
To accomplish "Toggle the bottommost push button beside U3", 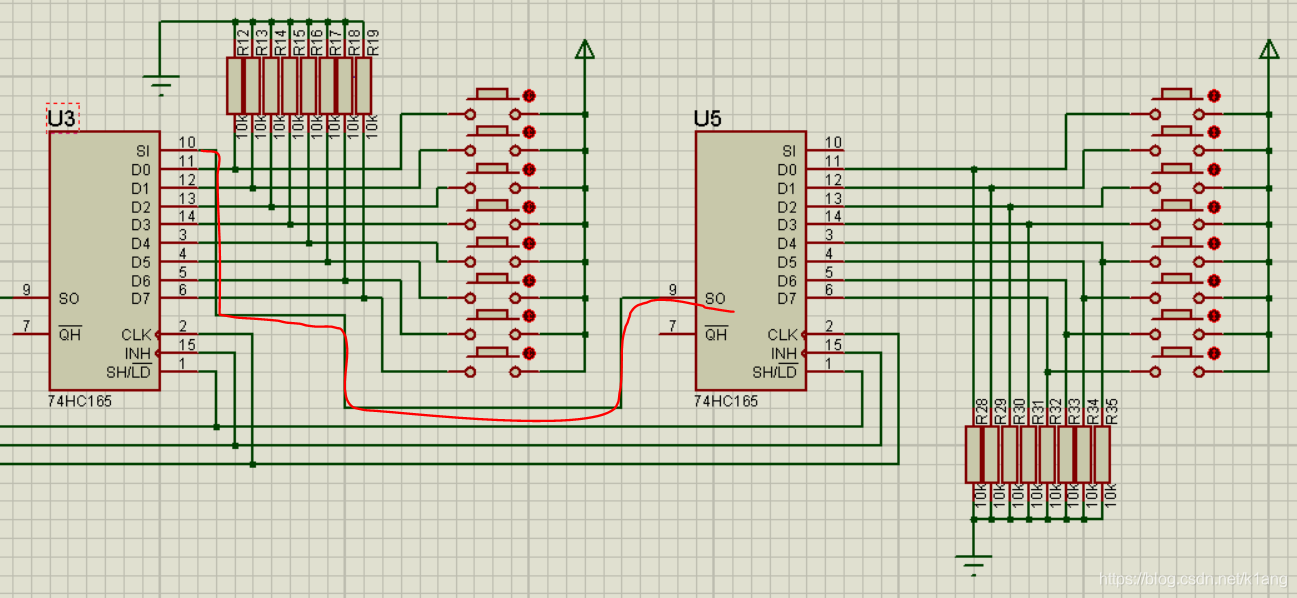I will point(492,361).
